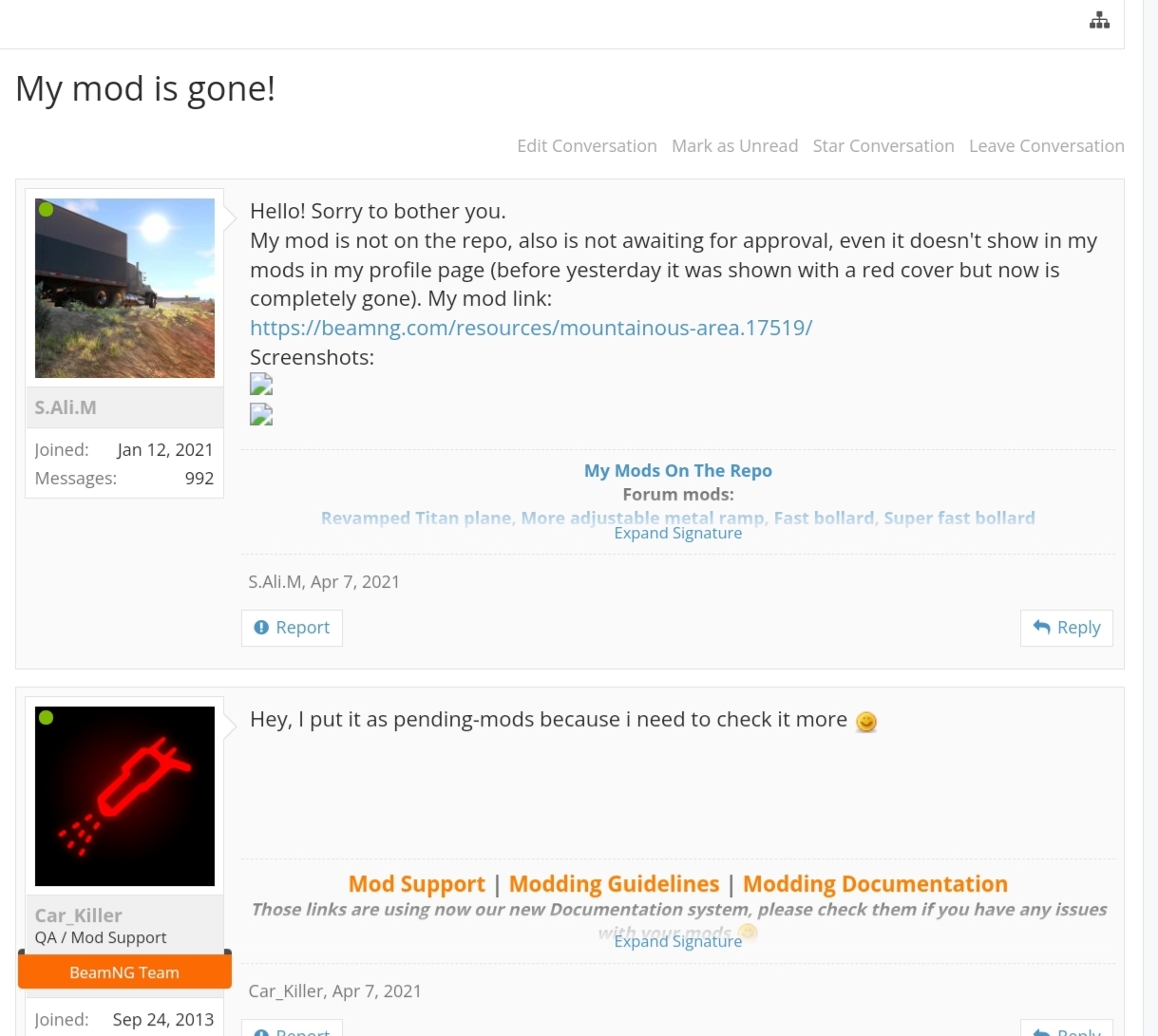The image size is (1158, 1036).
Task: Expand S.Ali.M's signature
Action: coord(677,534)
